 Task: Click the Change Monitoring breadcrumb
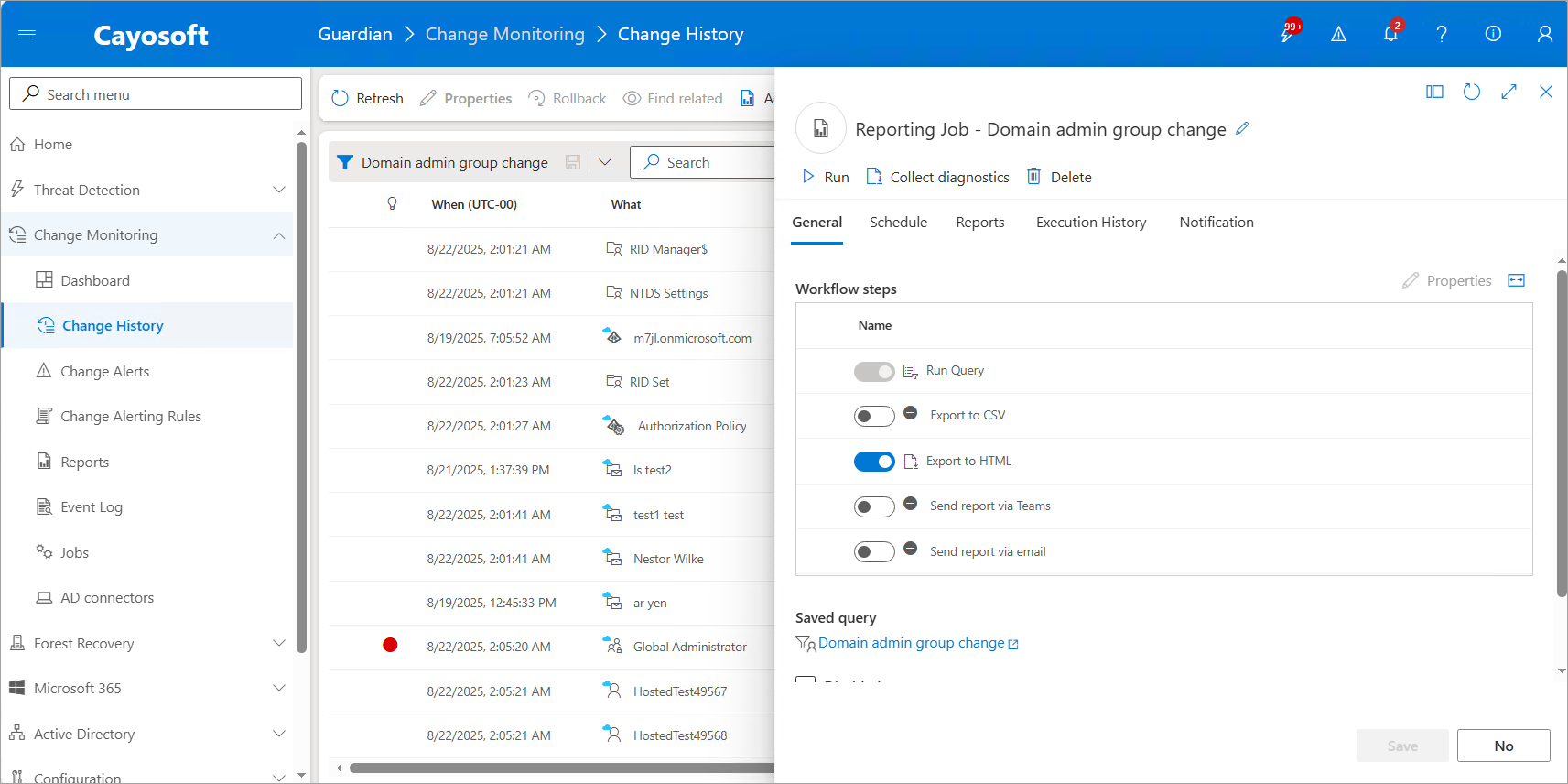tap(505, 34)
